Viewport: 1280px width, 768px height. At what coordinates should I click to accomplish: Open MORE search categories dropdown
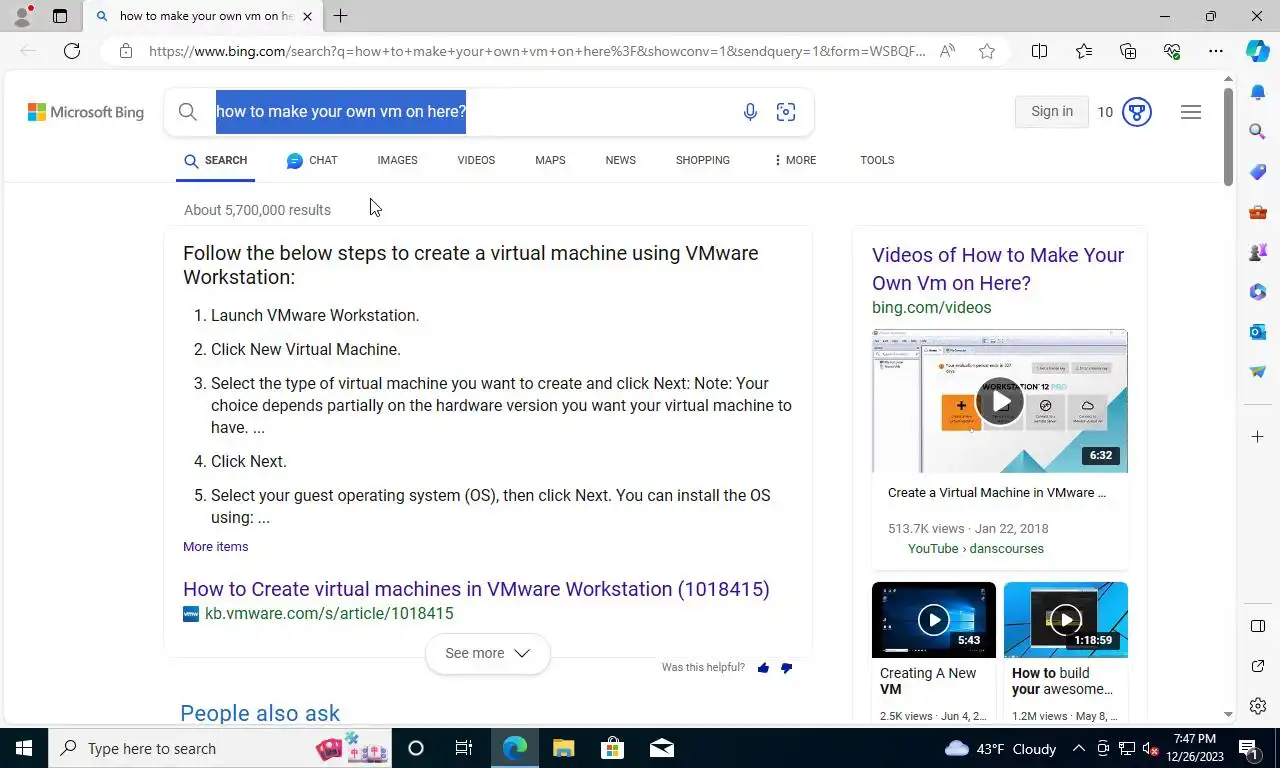(795, 160)
